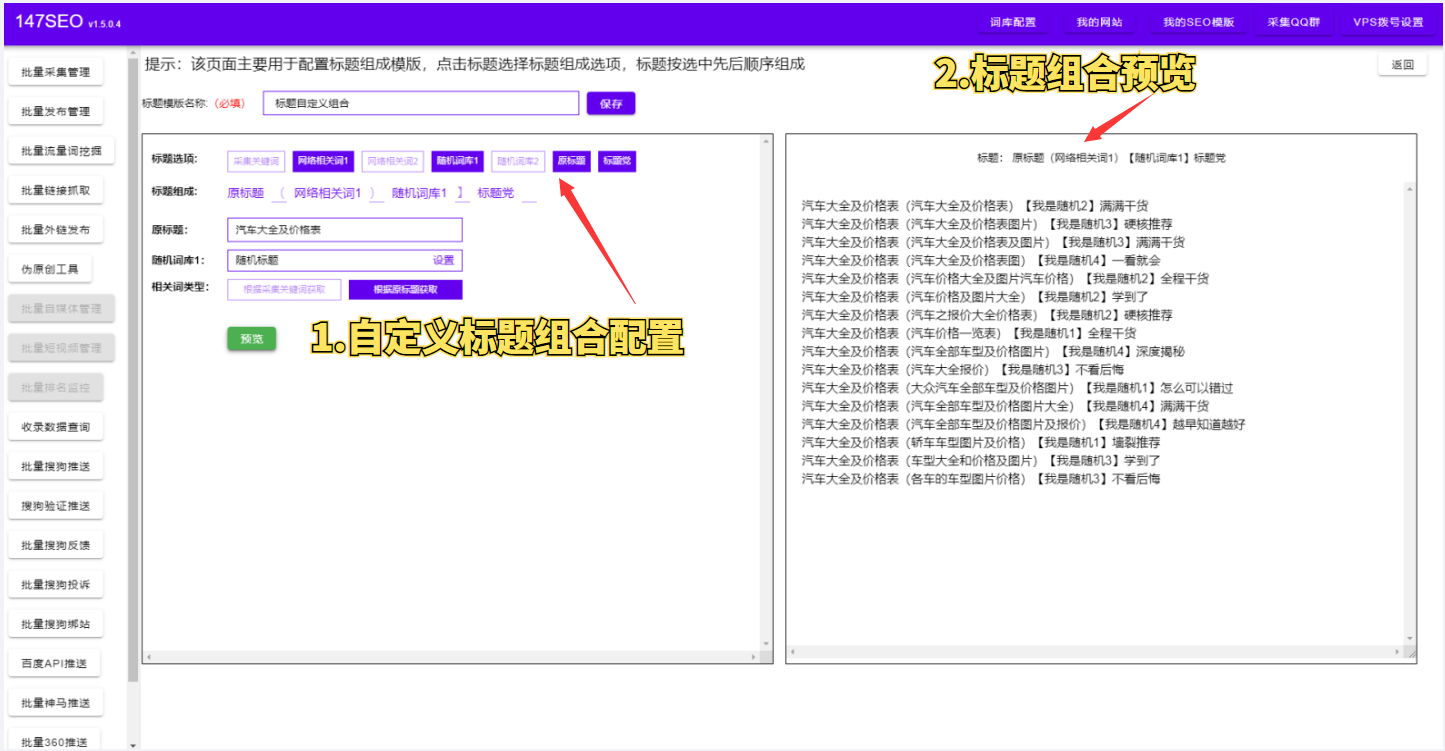1445x751 pixels.
Task: Open 批量发布管理 in the sidebar
Action: pos(55,112)
